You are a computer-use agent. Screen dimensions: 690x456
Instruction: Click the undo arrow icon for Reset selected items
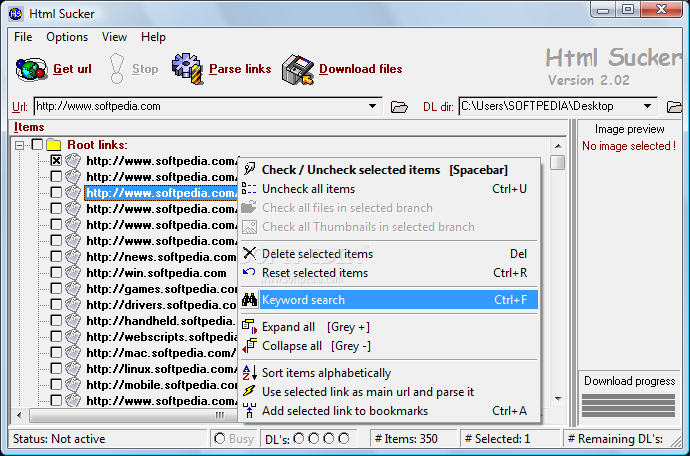coord(249,272)
